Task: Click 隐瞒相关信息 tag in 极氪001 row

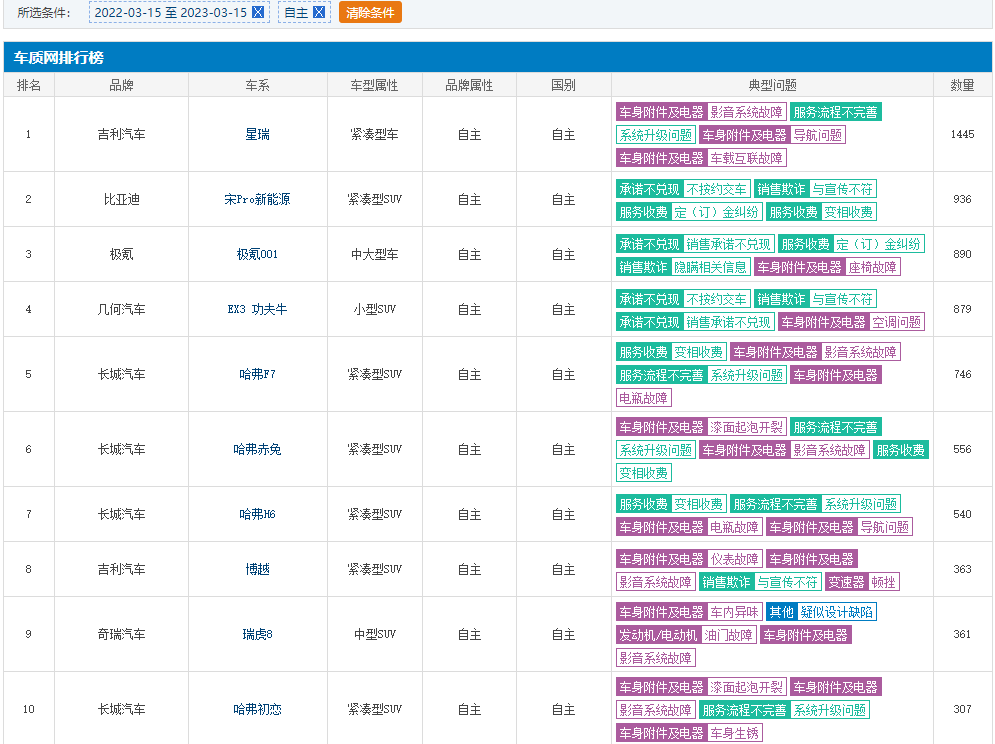Action: [710, 267]
